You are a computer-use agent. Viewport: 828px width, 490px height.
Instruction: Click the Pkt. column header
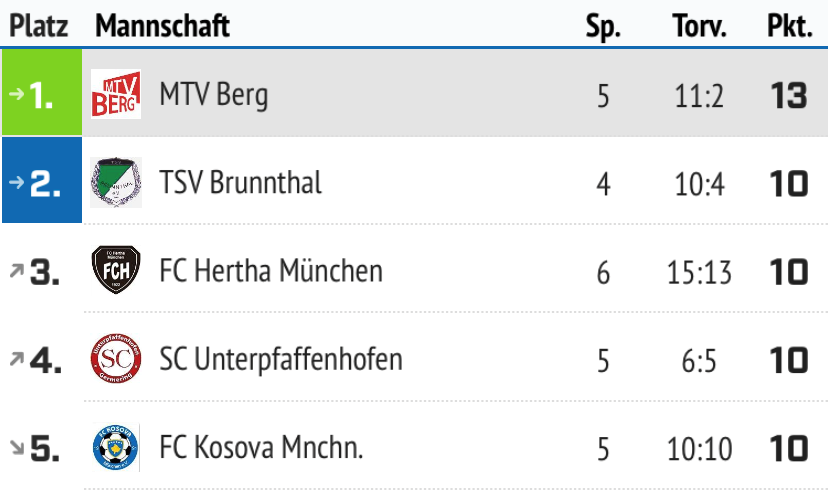[789, 27]
